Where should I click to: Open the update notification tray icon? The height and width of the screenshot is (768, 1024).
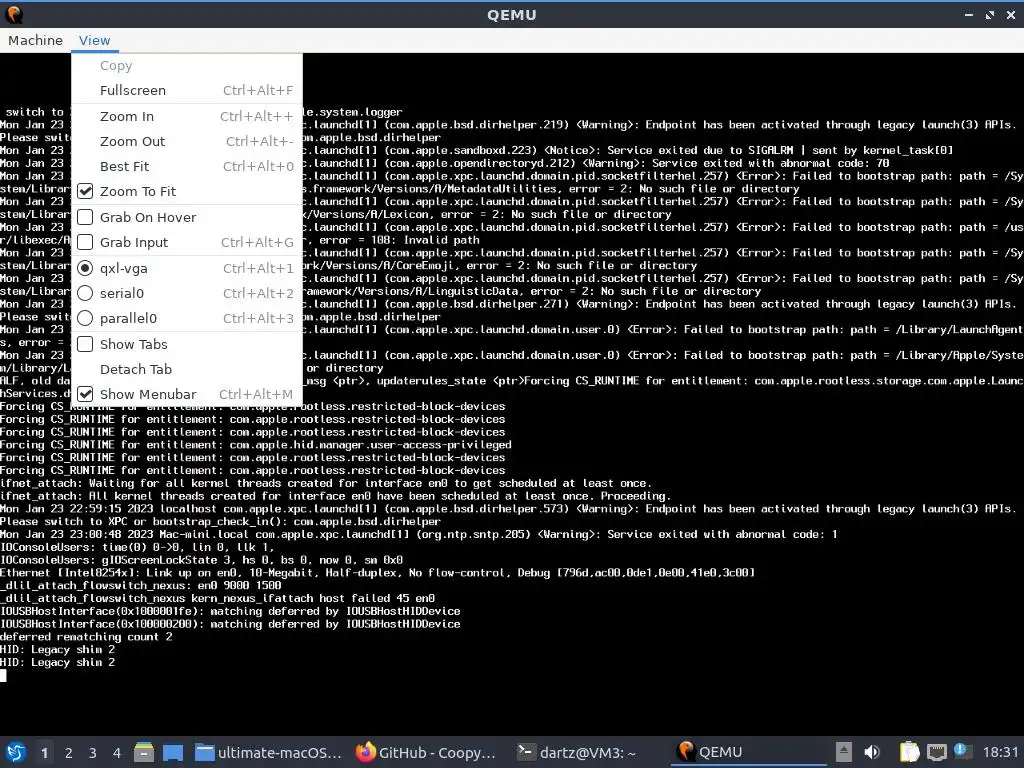(x=961, y=751)
